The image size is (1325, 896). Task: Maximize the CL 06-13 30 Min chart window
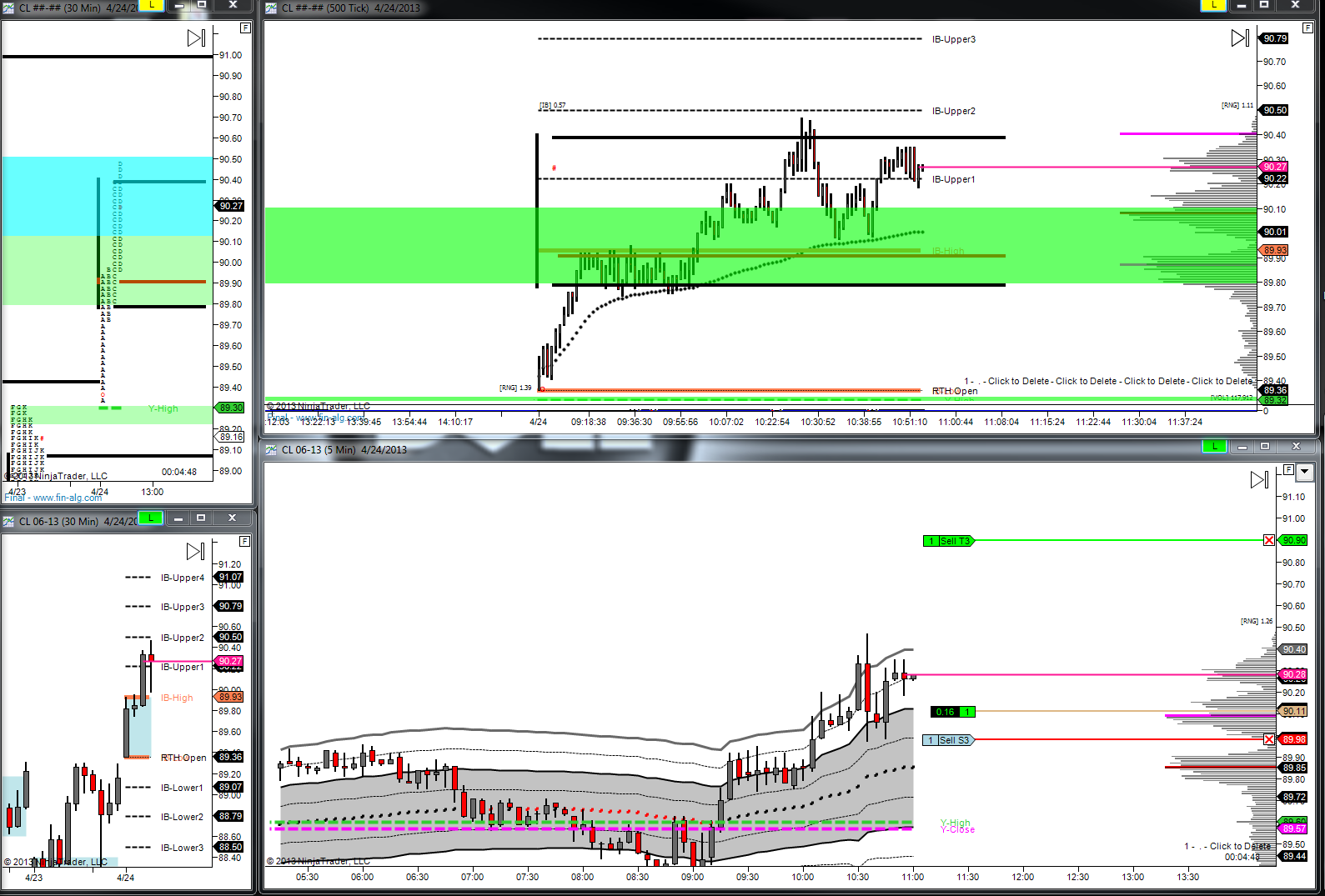[x=201, y=518]
